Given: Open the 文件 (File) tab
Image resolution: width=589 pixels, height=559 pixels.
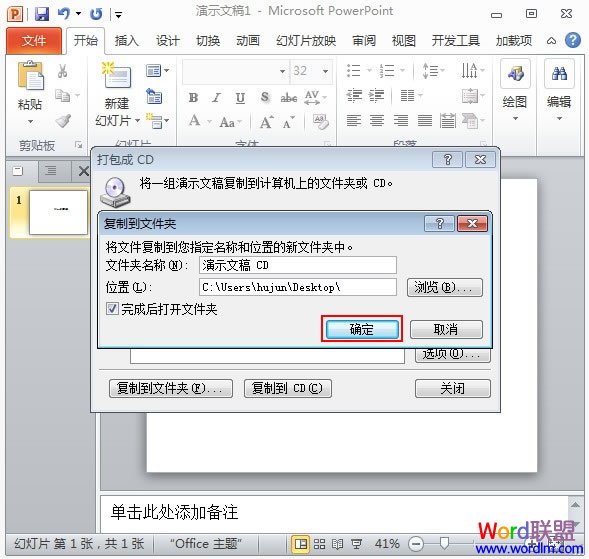Looking at the screenshot, I should point(34,41).
